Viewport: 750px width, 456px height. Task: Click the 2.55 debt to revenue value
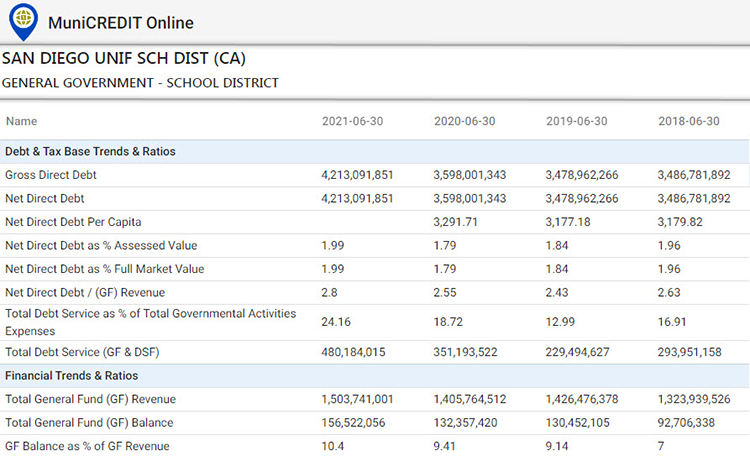[445, 292]
